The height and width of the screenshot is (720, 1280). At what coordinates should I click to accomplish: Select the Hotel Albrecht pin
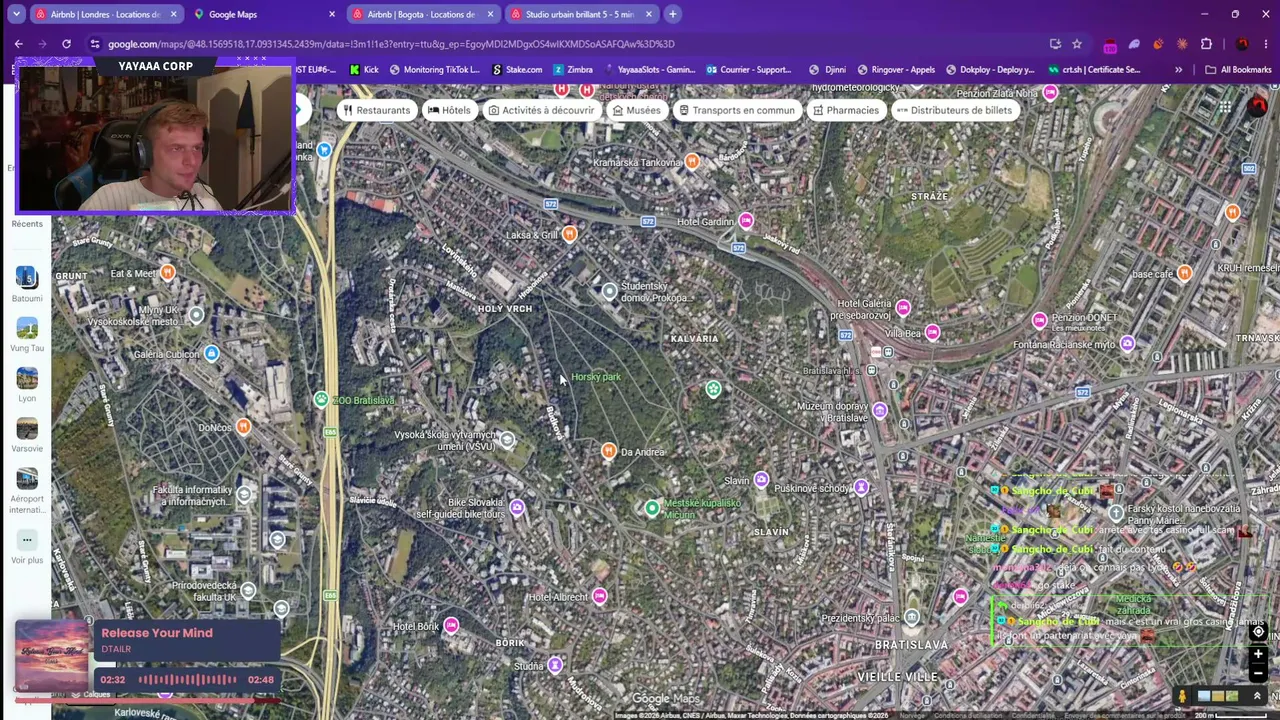coord(599,596)
